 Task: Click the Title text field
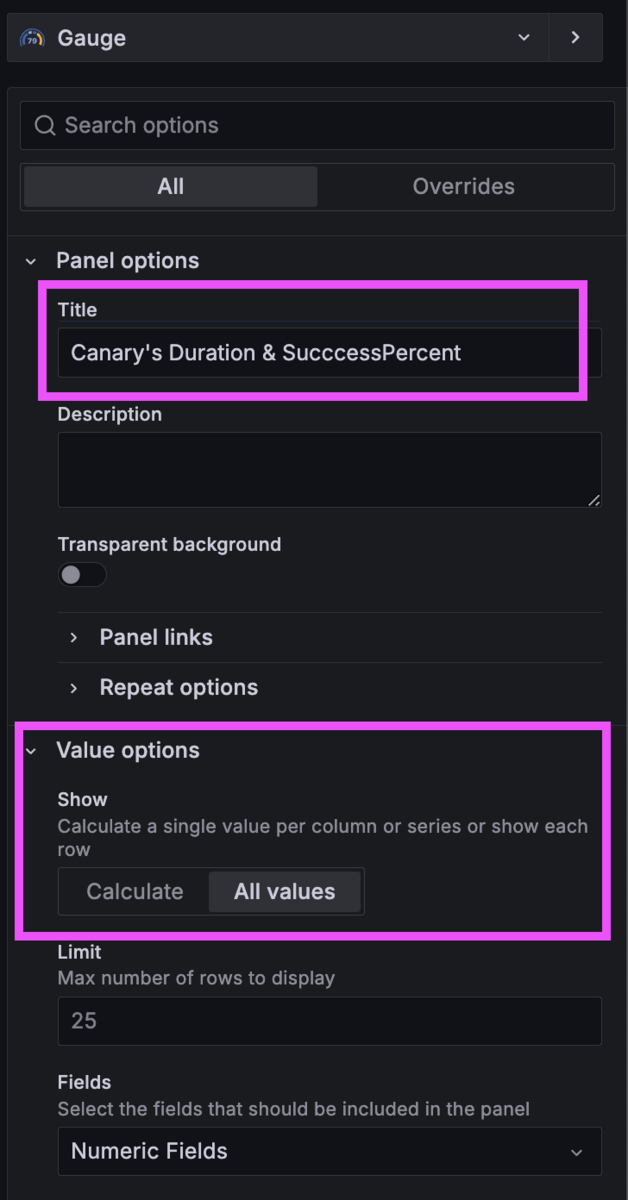point(329,353)
